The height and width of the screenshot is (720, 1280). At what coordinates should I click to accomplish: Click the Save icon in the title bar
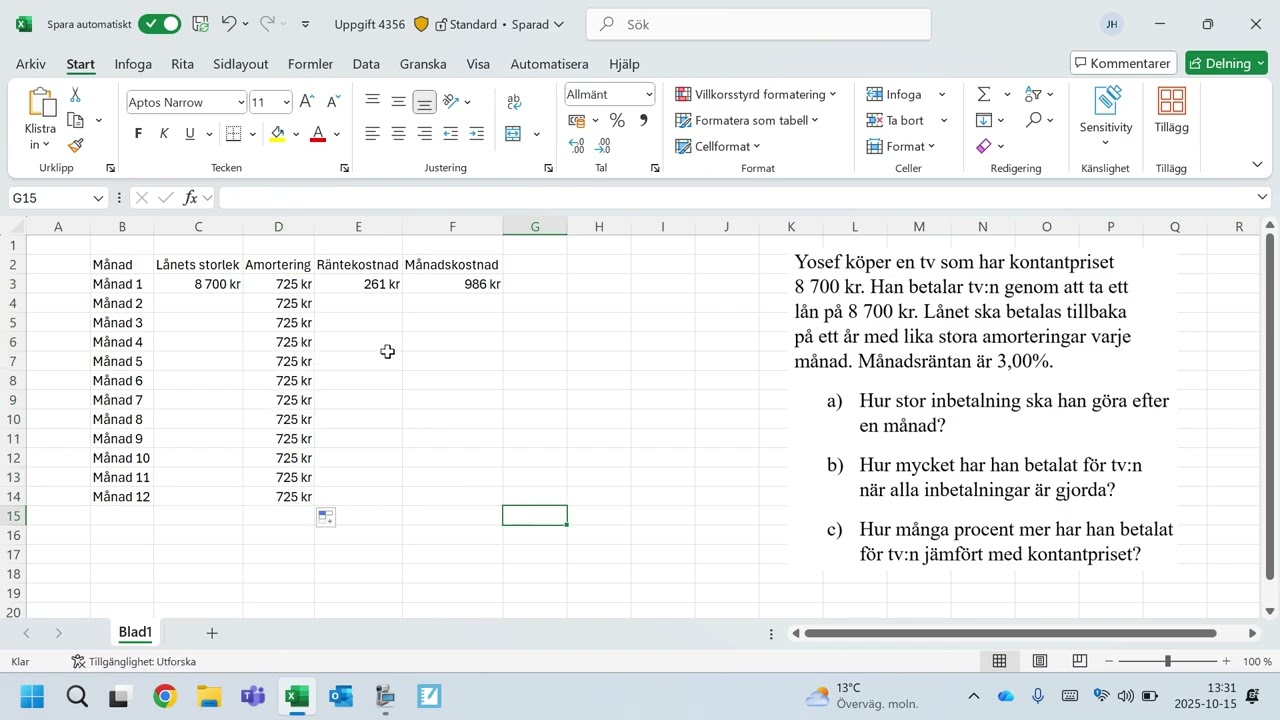click(200, 24)
